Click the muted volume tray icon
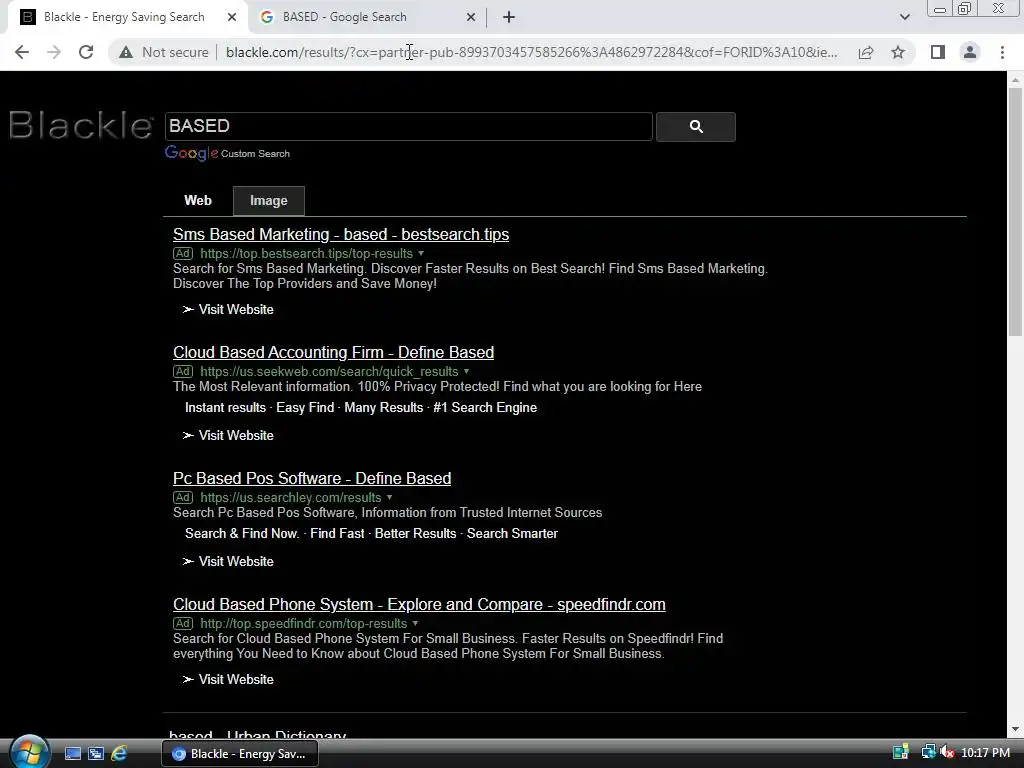The height and width of the screenshot is (768, 1024). pyautogui.click(x=947, y=752)
